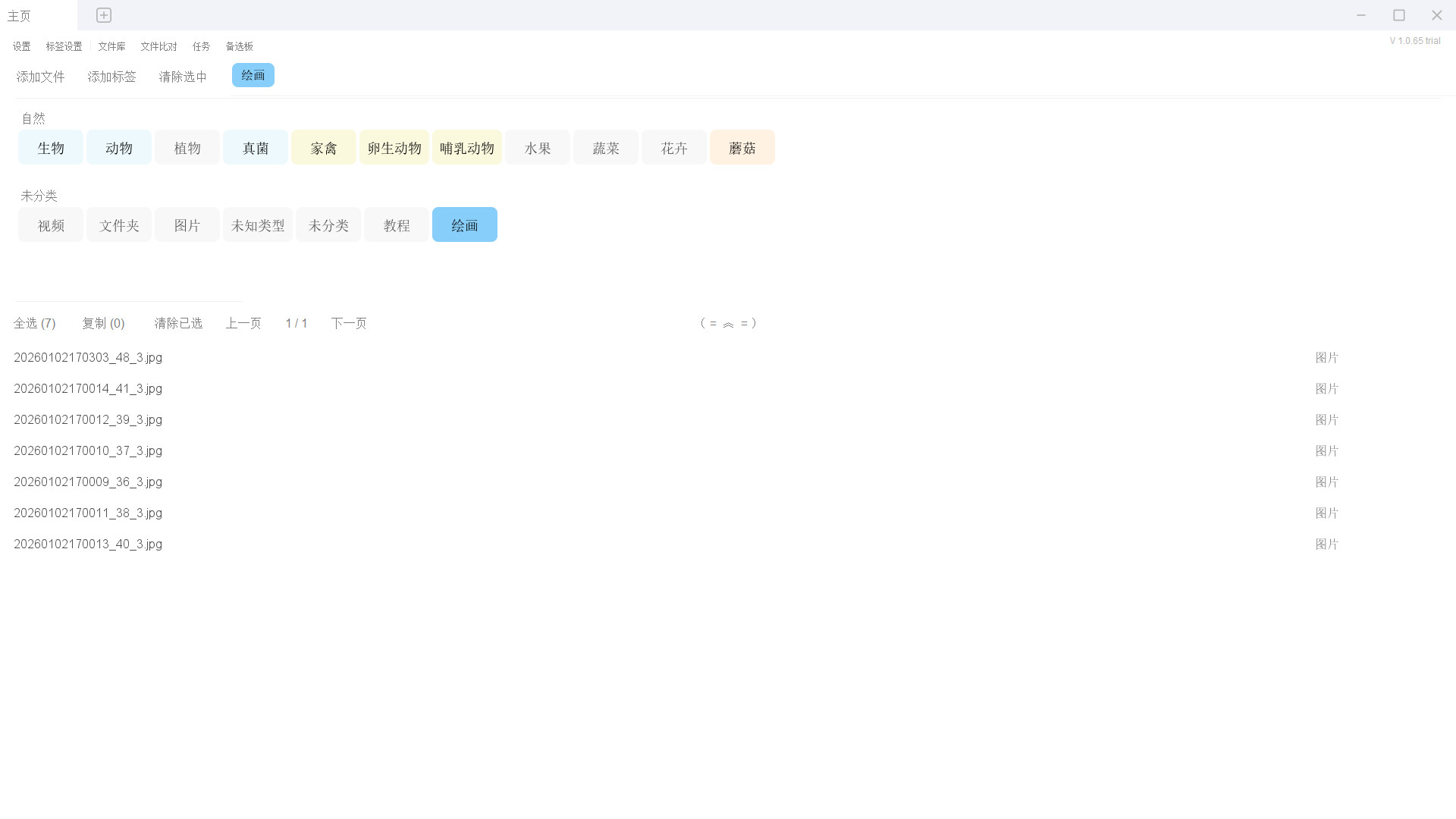Screen dimensions: 1456x819
Task: Toggle the 生物 tag filter
Action: [x=50, y=147]
